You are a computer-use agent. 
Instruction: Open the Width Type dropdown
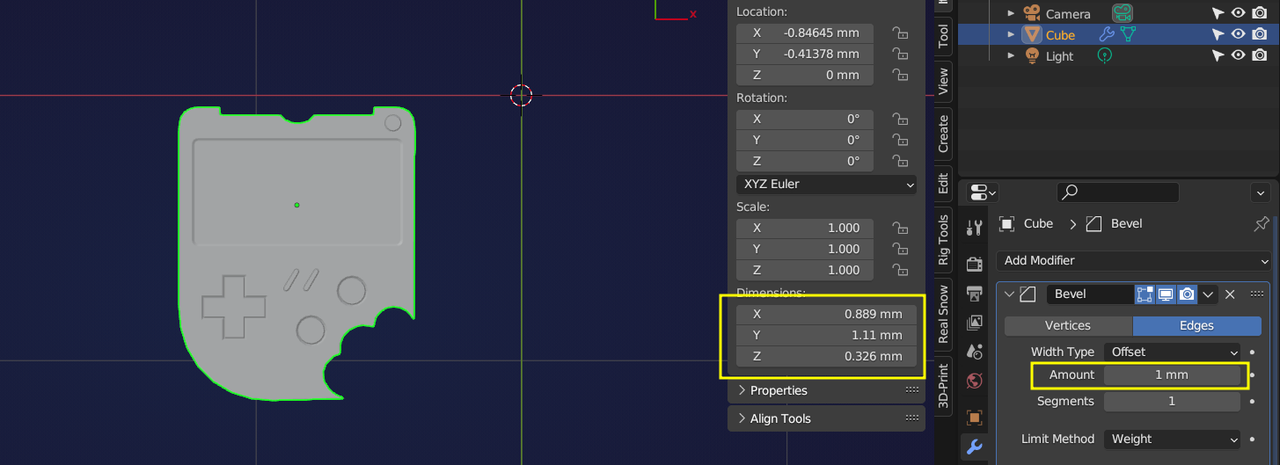click(1171, 352)
